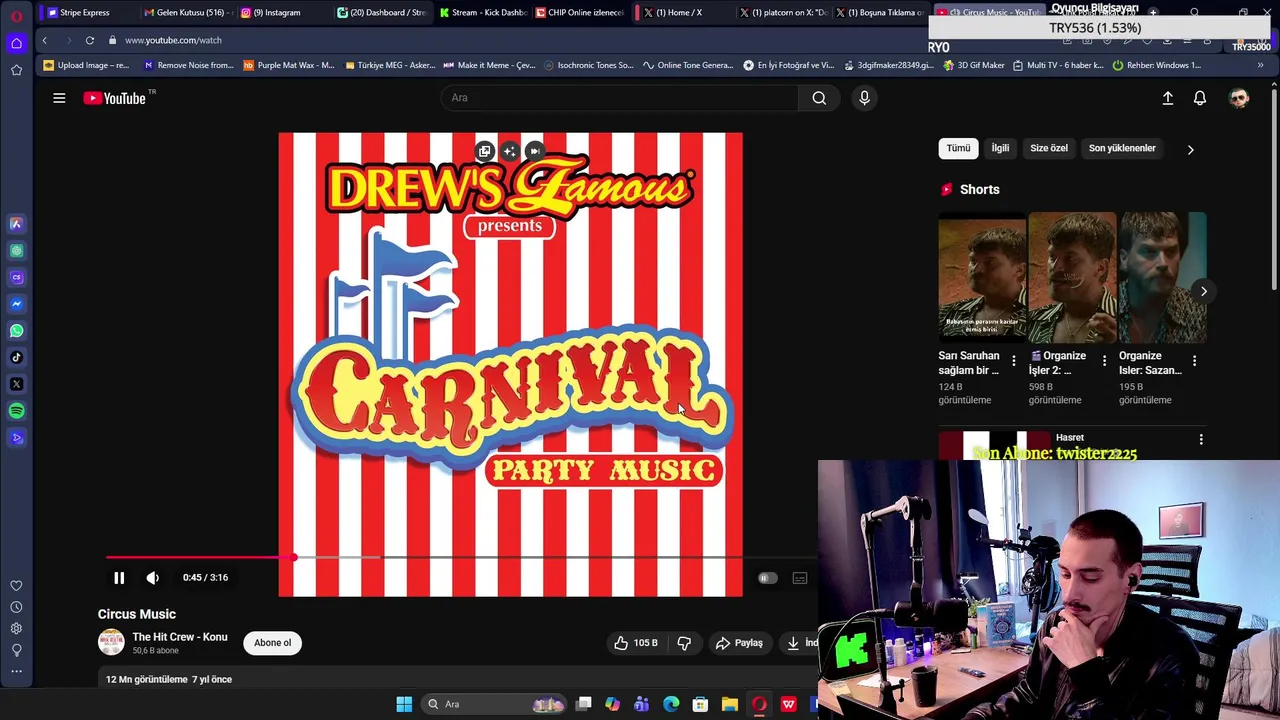Image resolution: width=1280 pixels, height=720 pixels.
Task: Open options menu for Organize İşler 2 short
Action: pos(1104,361)
